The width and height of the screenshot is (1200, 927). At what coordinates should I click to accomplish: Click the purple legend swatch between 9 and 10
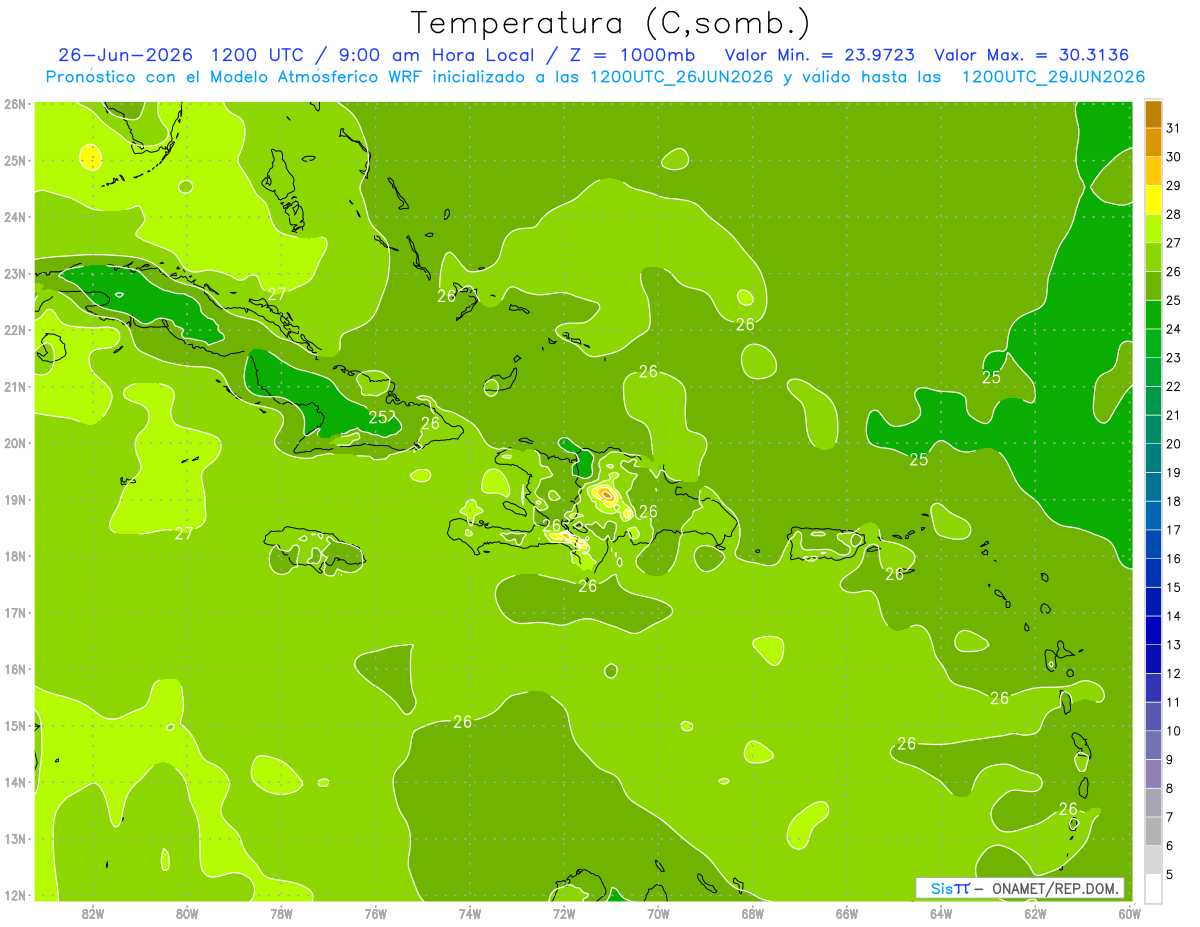click(1153, 746)
